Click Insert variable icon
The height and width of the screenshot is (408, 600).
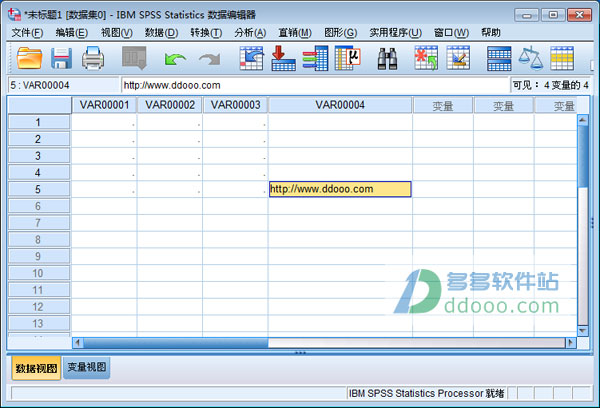pyautogui.click(x=458, y=58)
